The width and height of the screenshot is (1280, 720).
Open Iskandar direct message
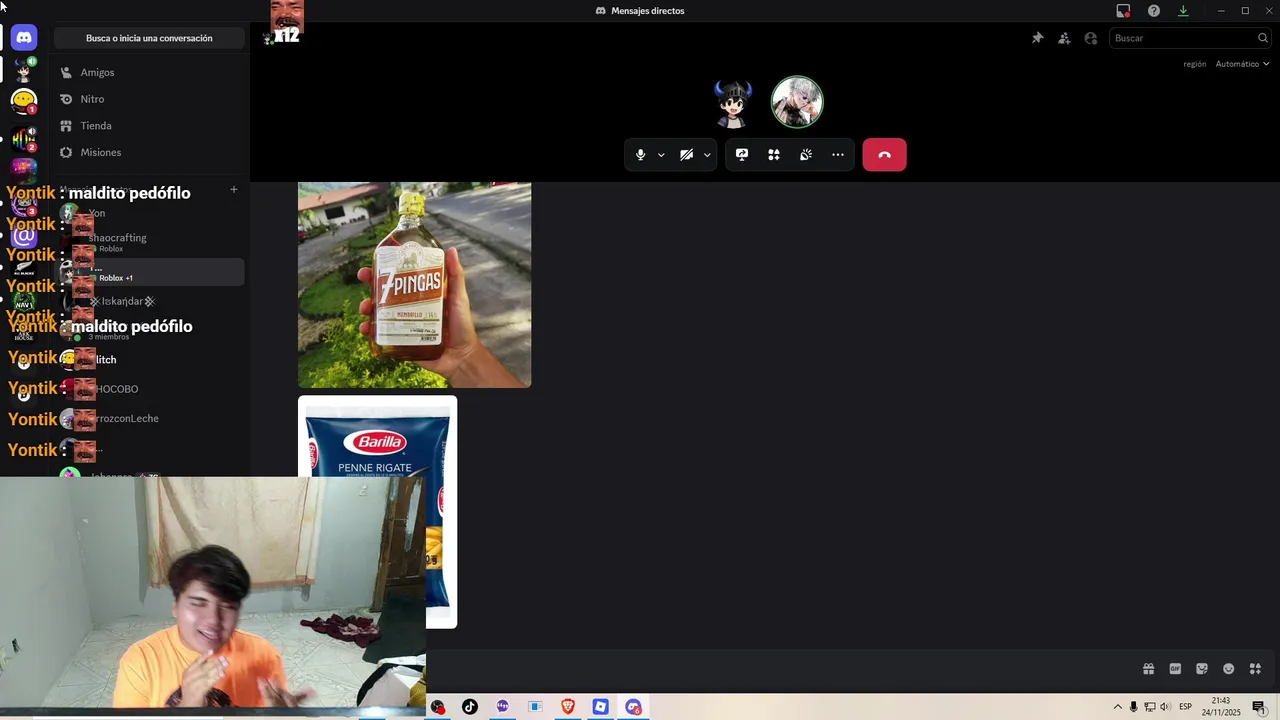pos(149,301)
